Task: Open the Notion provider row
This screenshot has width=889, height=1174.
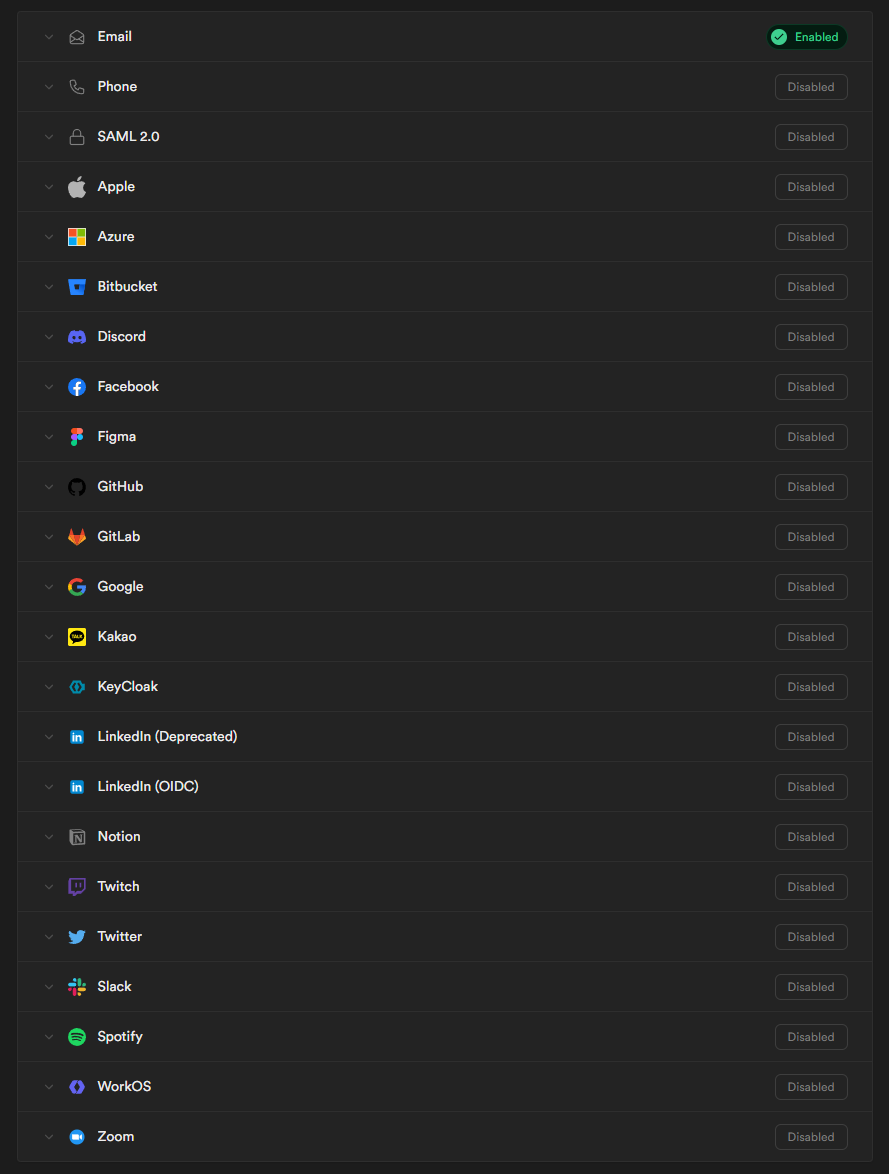Action: tap(119, 837)
